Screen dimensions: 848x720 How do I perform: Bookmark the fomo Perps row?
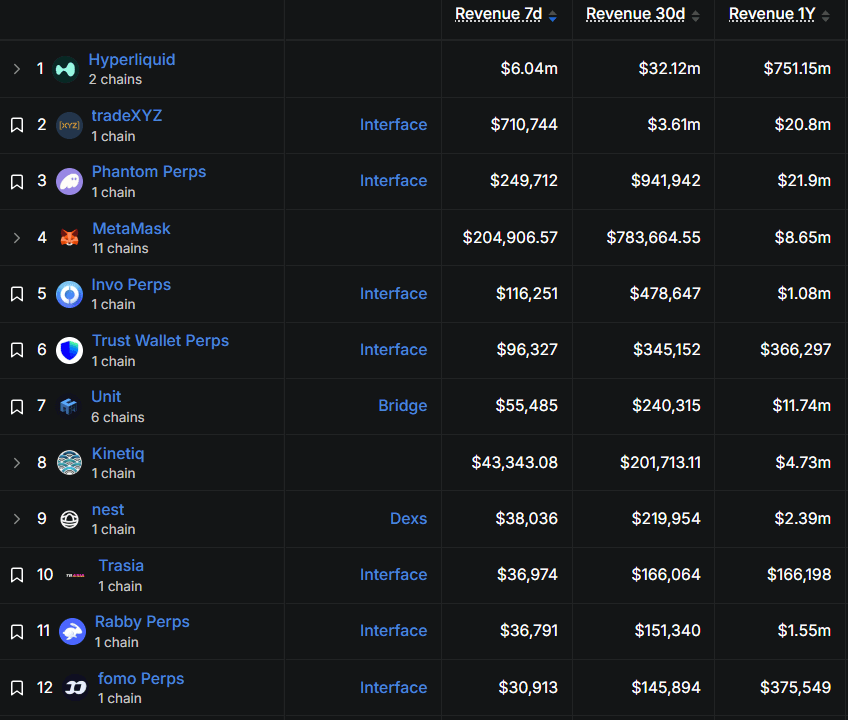click(x=17, y=688)
